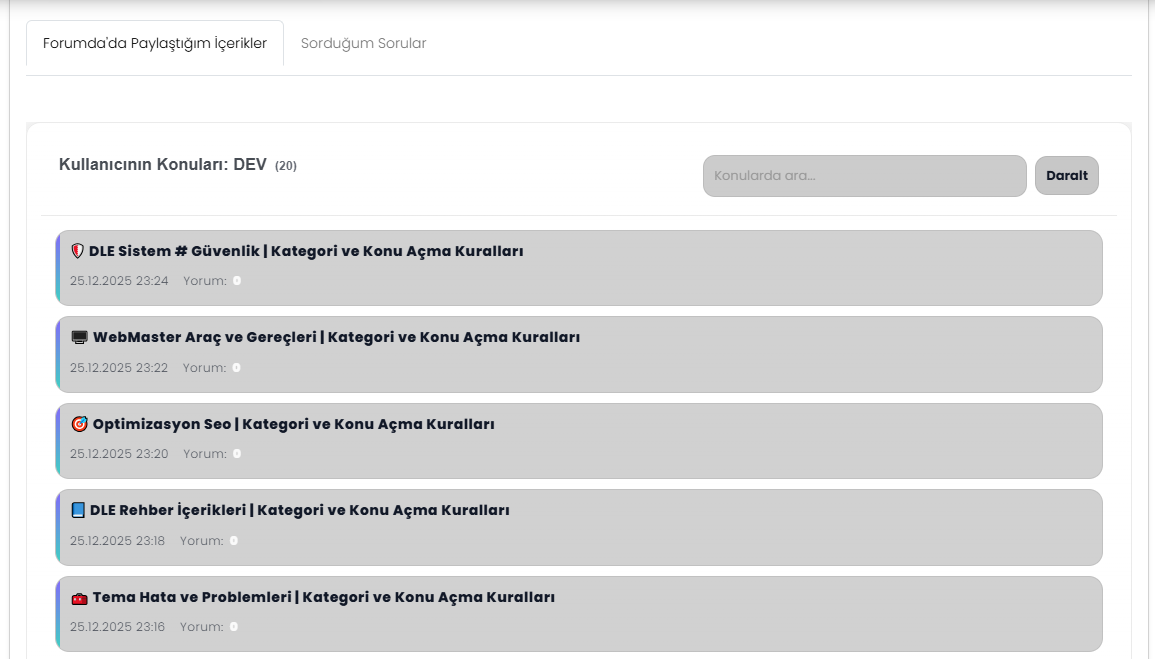
Task: Click the computer icon beside WebMaster topic
Action: pos(79,338)
